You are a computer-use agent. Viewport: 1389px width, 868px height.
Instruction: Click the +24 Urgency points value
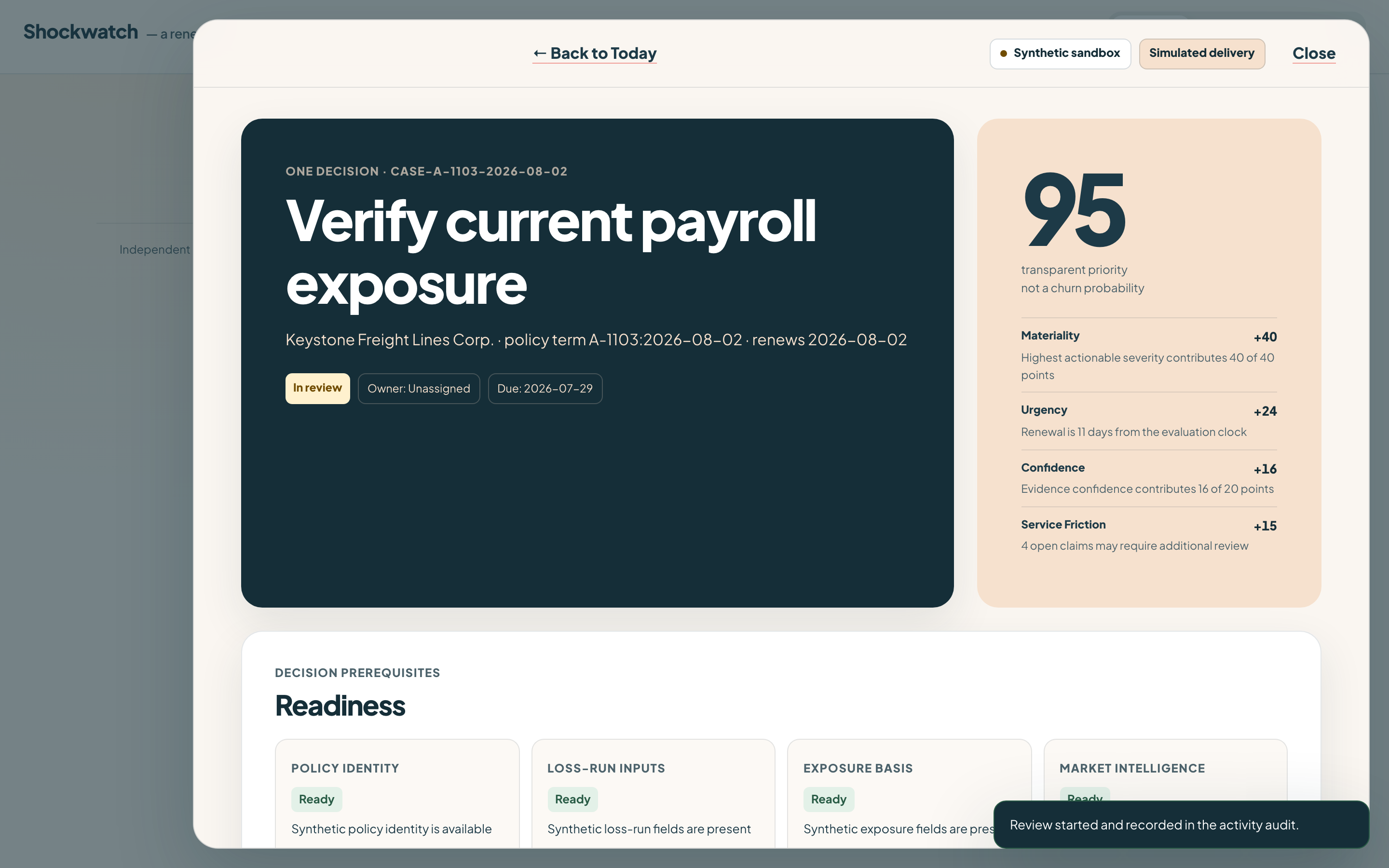point(1265,411)
